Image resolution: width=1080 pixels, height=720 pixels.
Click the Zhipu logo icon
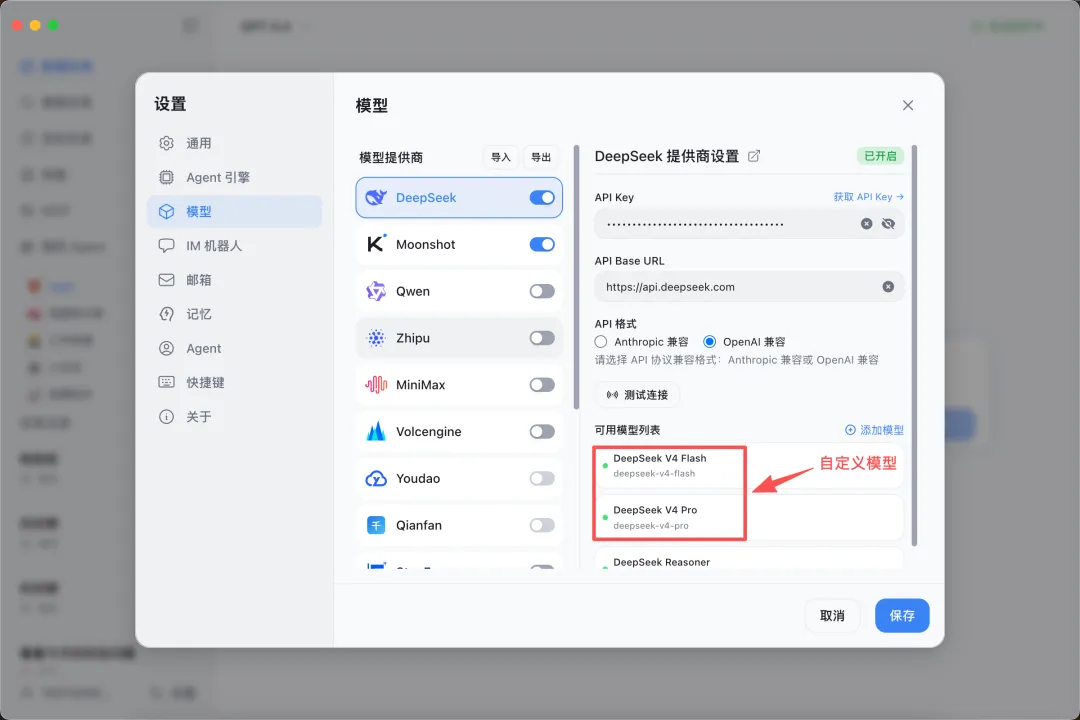376,338
